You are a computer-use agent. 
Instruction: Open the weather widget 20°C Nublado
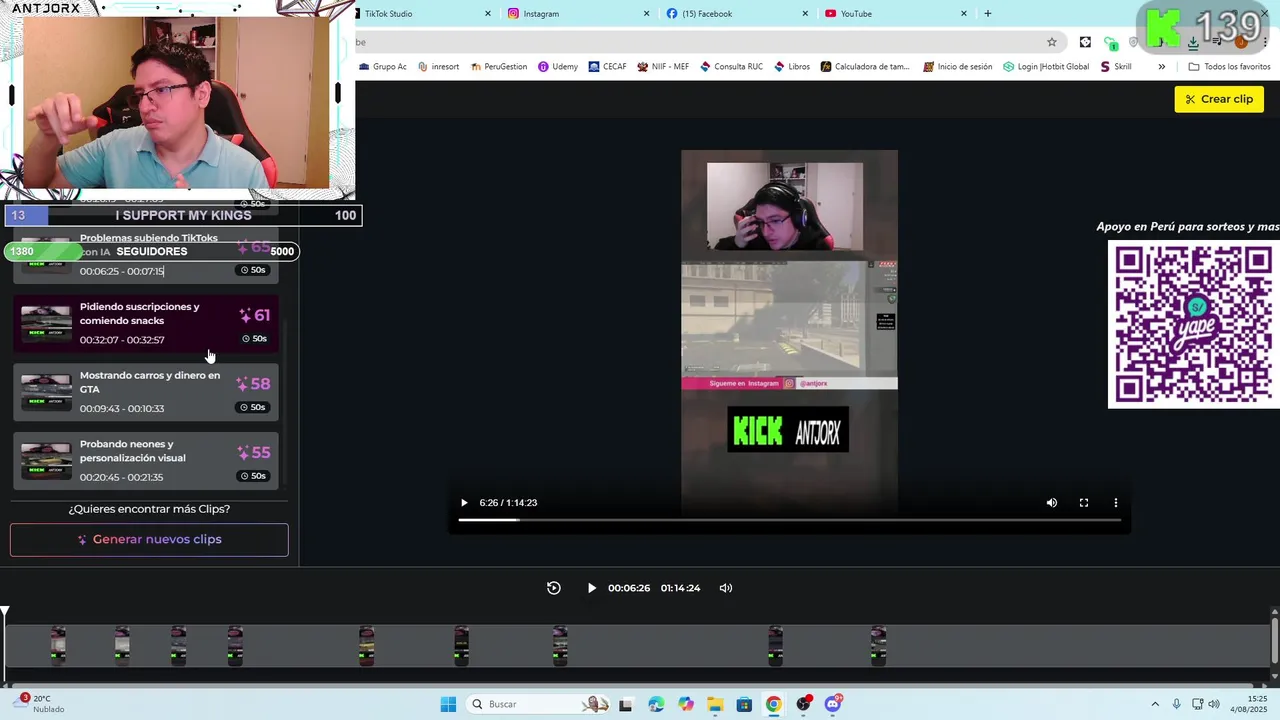tap(40, 704)
